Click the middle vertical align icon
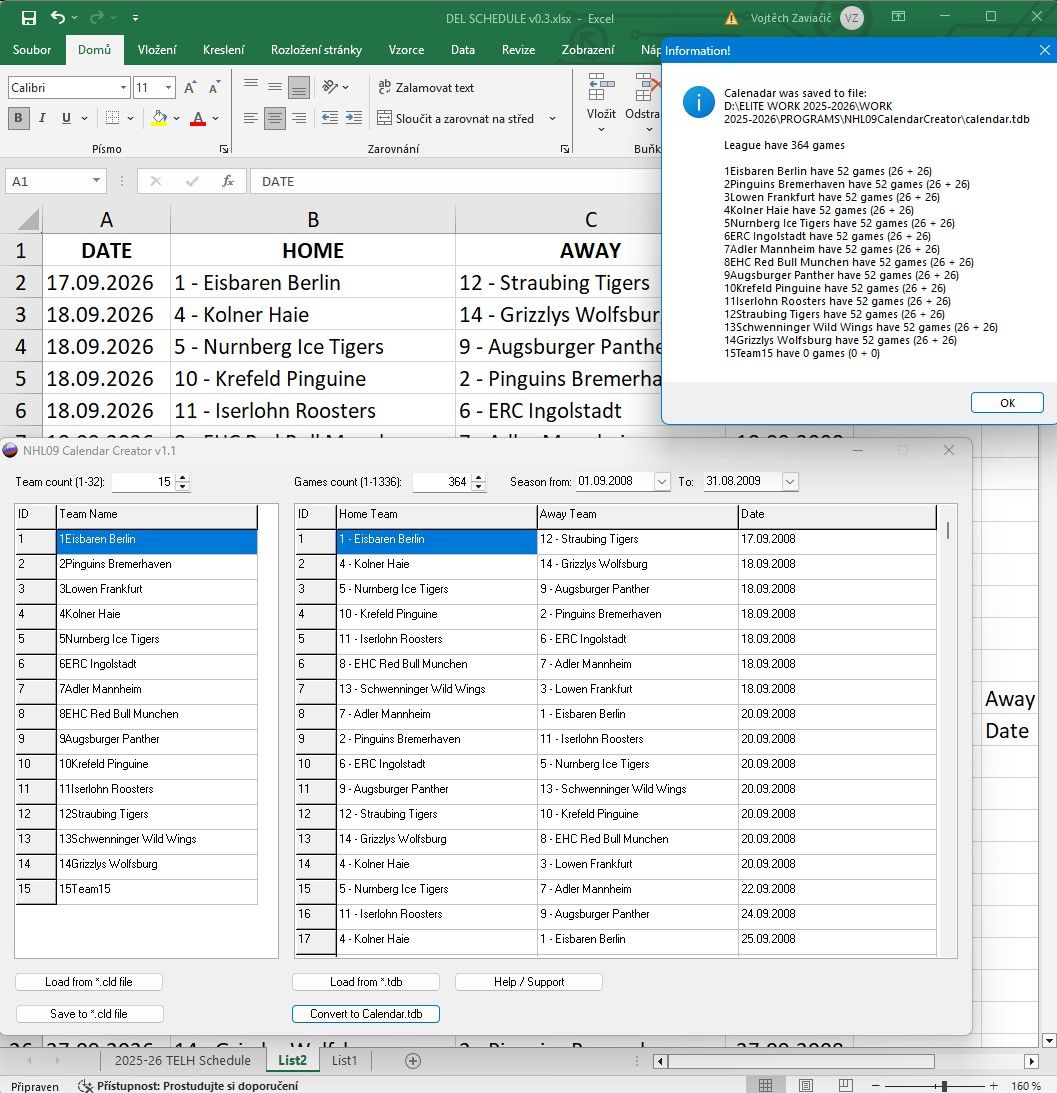The height and width of the screenshot is (1093, 1057). pyautogui.click(x=275, y=87)
